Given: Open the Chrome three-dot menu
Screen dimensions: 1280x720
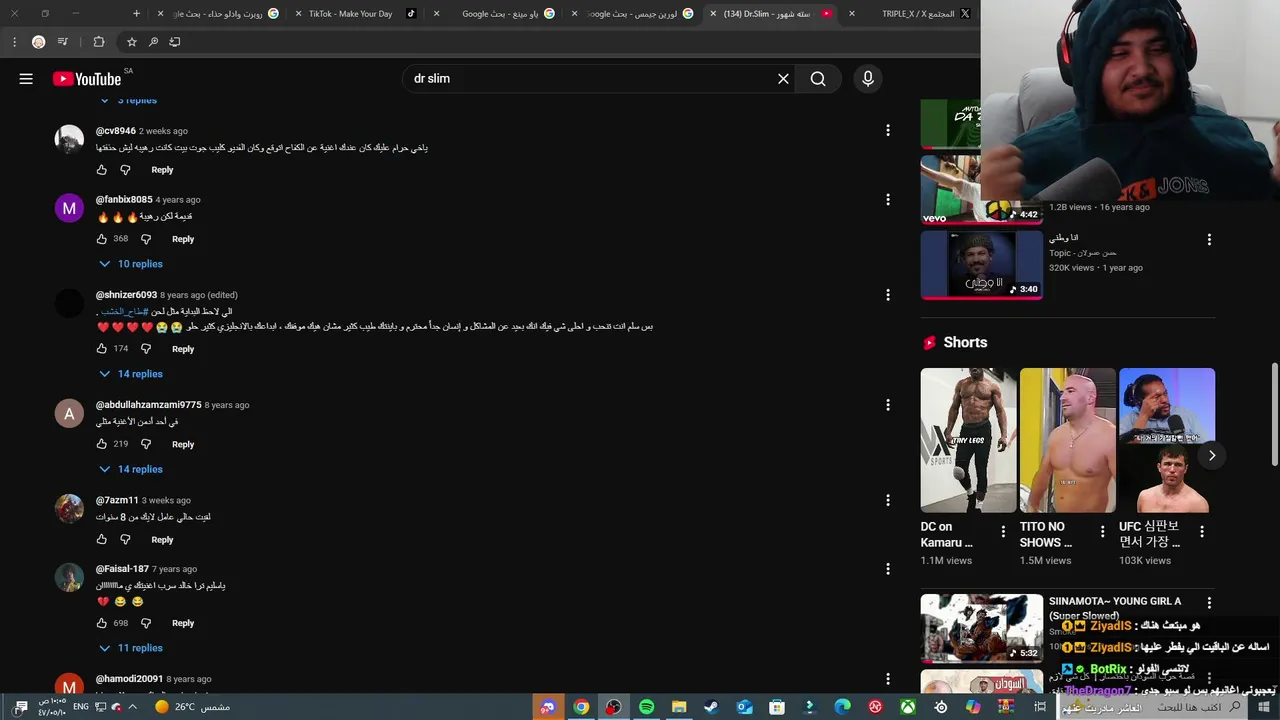Looking at the screenshot, I should [14, 42].
